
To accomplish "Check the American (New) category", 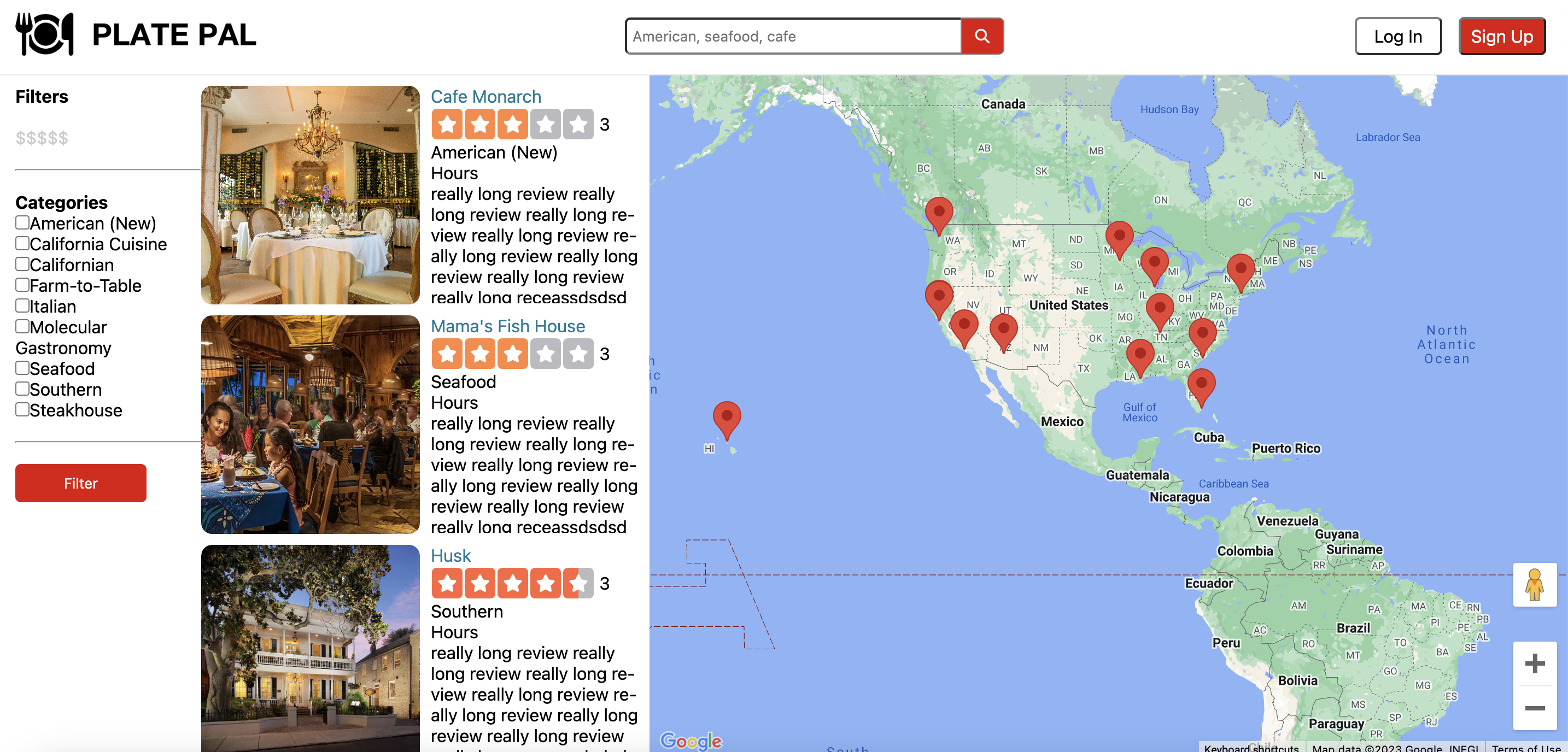I will point(22,222).
